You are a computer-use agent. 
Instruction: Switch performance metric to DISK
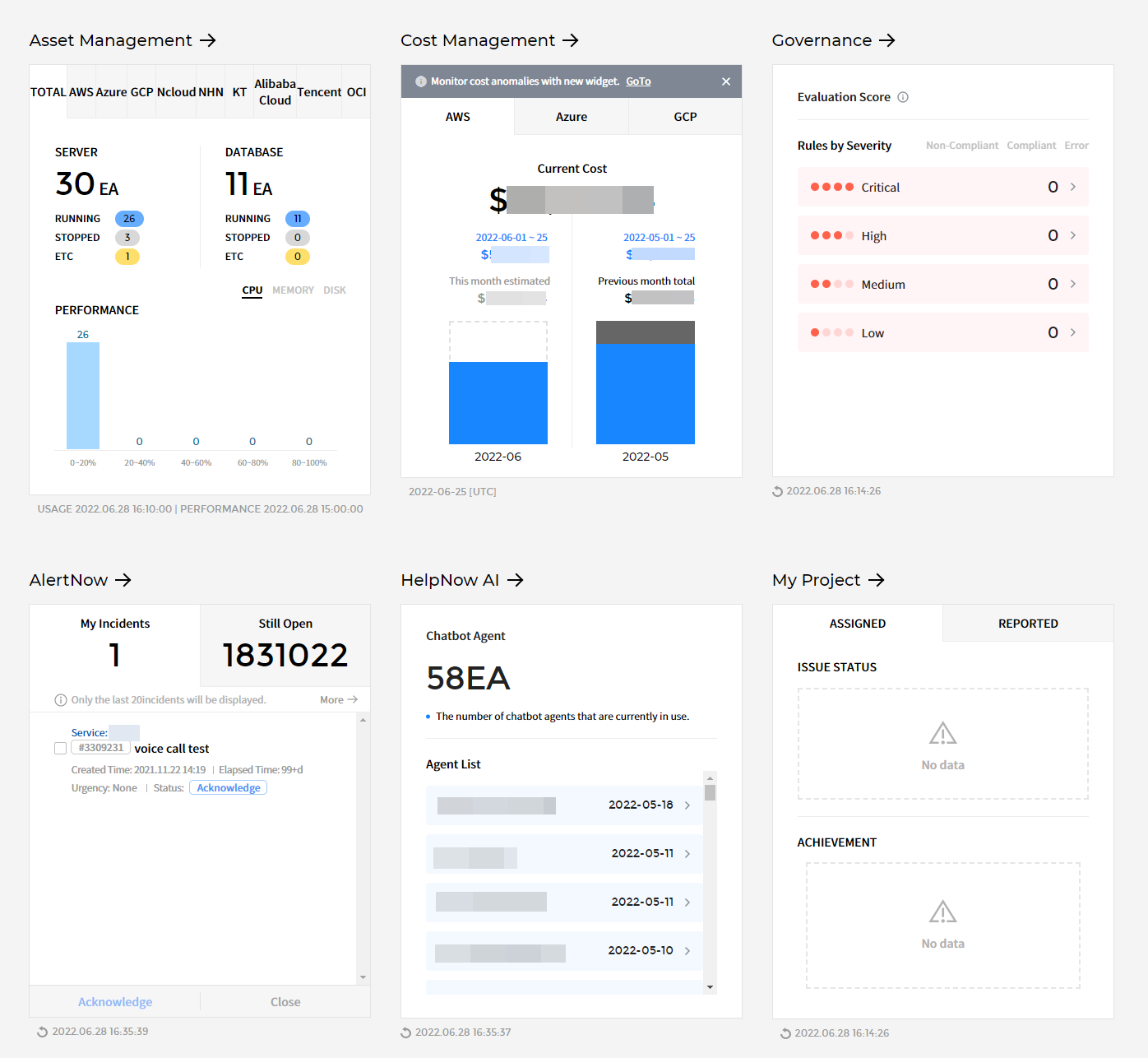pos(335,290)
